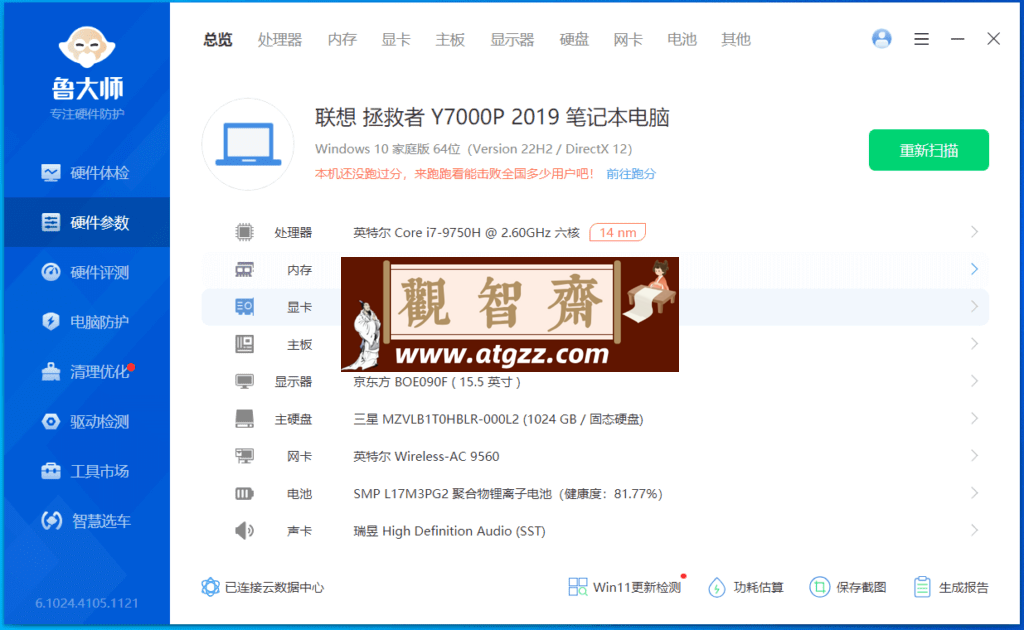Switch to the top 显示器 tab
The width and height of the screenshot is (1024, 630).
512,40
